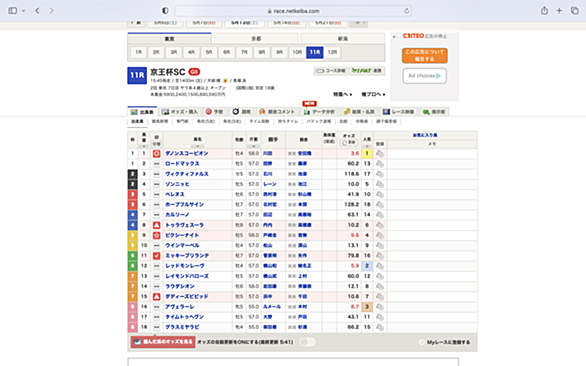Register タイムトゥヘヴン as favorite horse icon
The height and width of the screenshot is (366, 586).
pos(380,317)
